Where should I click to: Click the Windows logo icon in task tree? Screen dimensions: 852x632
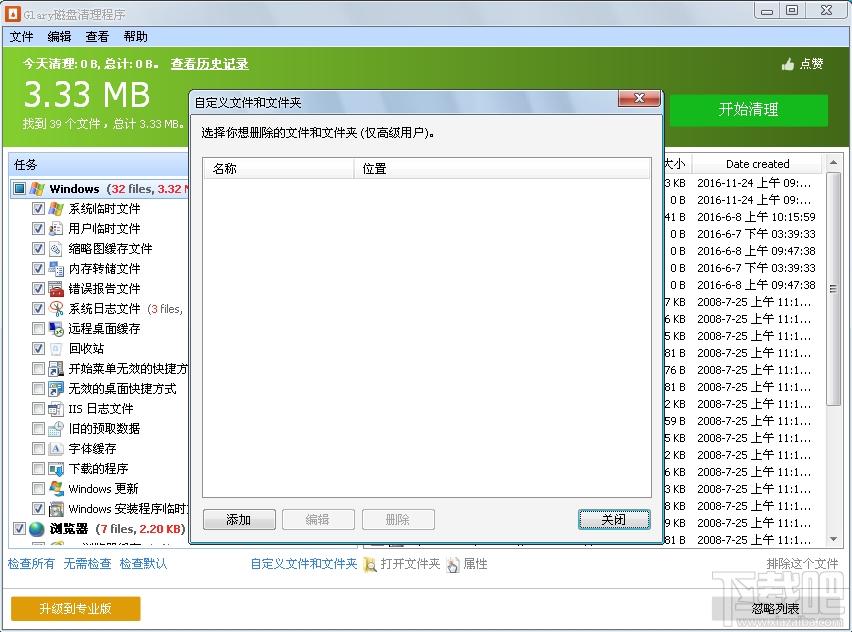[x=37, y=189]
